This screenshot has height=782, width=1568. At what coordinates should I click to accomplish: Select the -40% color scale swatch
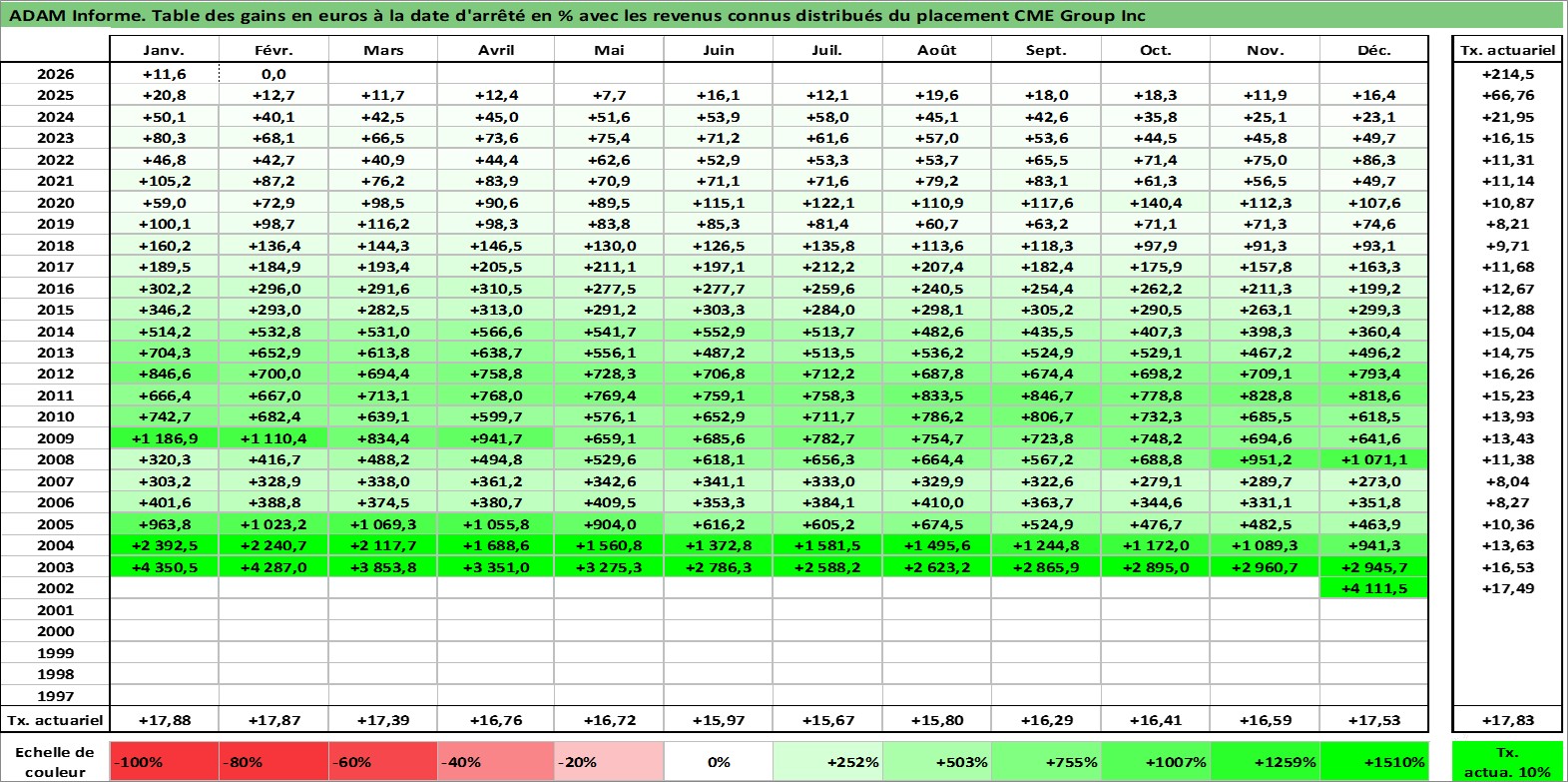(495, 761)
